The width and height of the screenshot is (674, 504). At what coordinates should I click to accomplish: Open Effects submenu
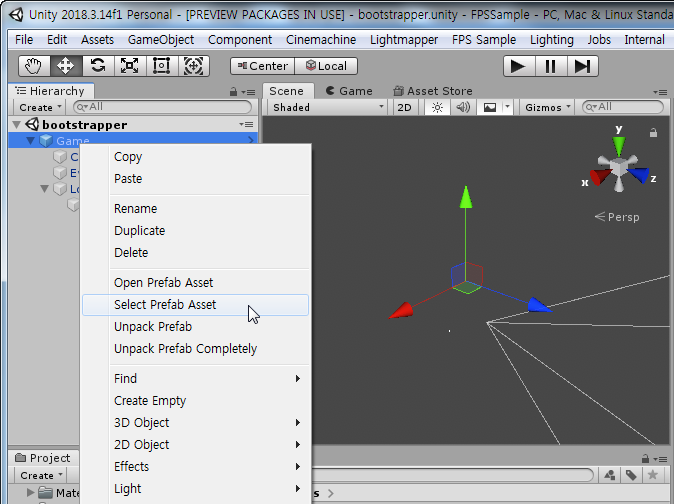196,467
